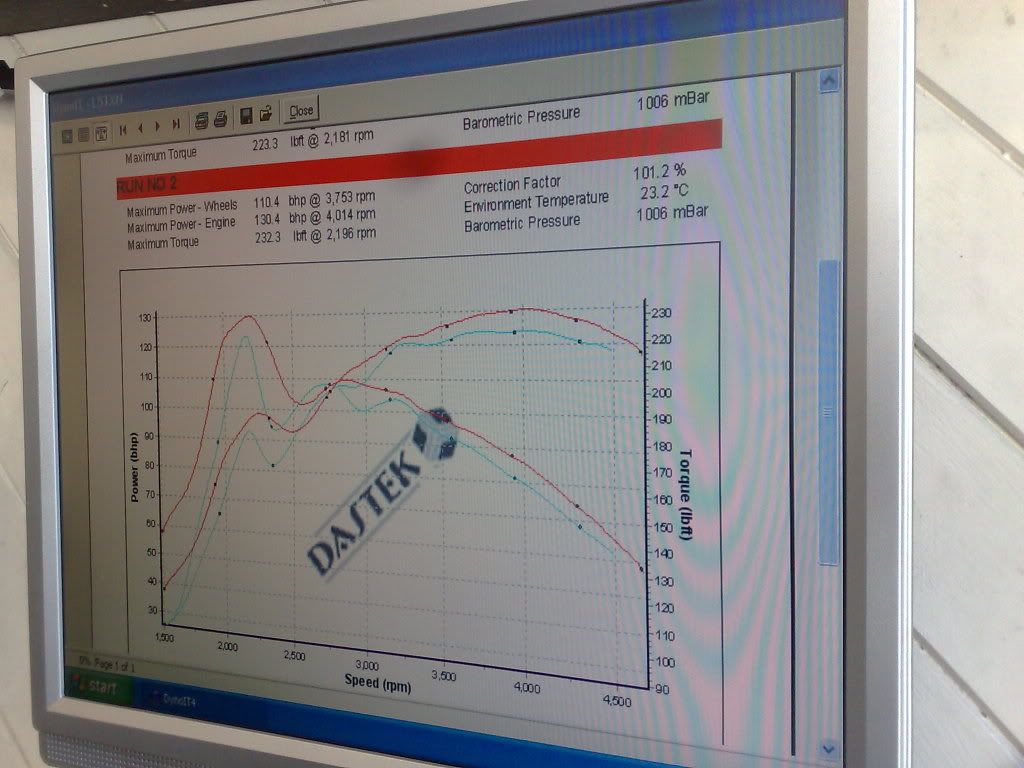
Task: Go to the previous report page
Action: point(140,129)
